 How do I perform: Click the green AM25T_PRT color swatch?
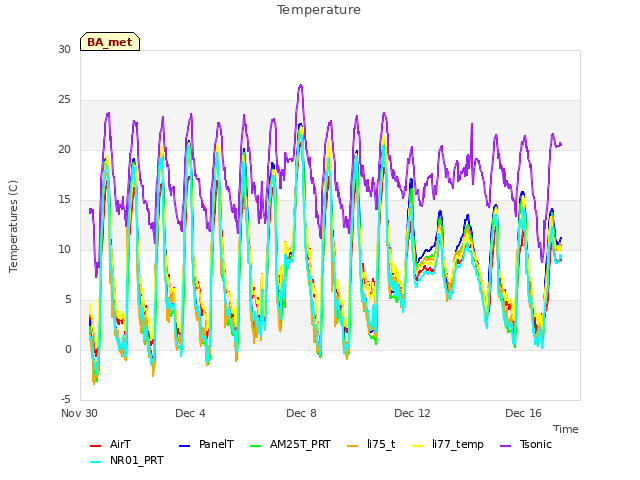[x=255, y=446]
